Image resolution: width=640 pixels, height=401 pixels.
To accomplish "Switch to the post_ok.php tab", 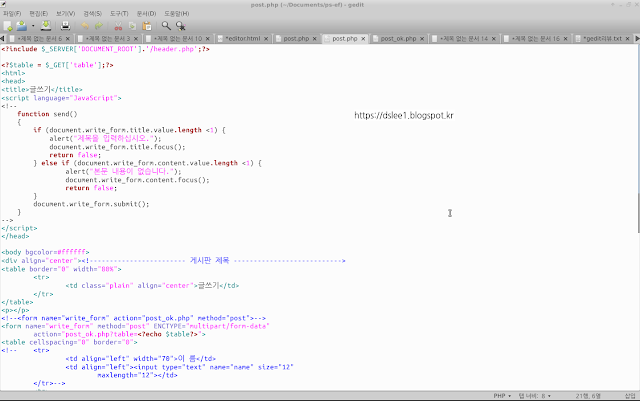I will click(398, 38).
